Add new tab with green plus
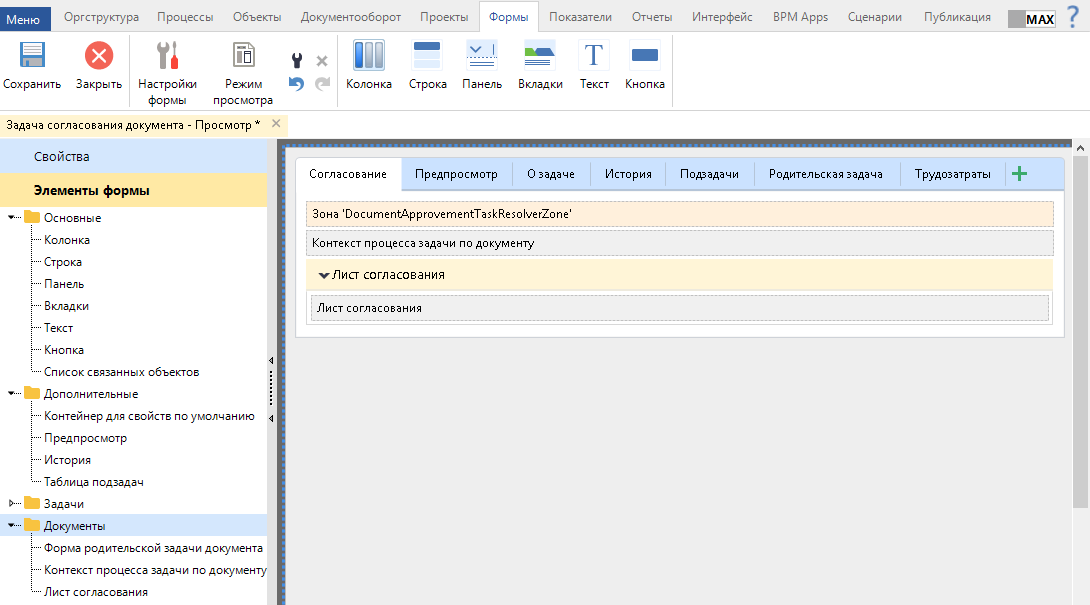Image resolution: width=1090 pixels, height=605 pixels. point(1019,174)
